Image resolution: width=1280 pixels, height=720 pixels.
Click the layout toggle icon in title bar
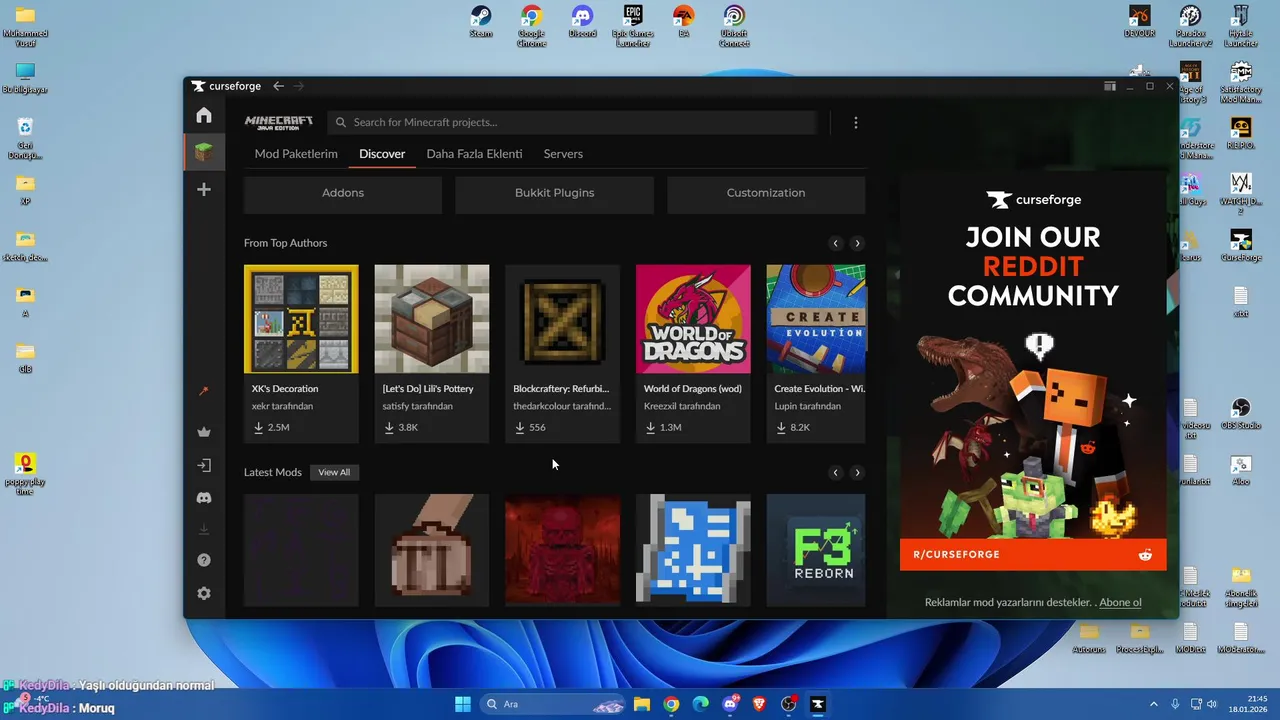tap(1110, 86)
